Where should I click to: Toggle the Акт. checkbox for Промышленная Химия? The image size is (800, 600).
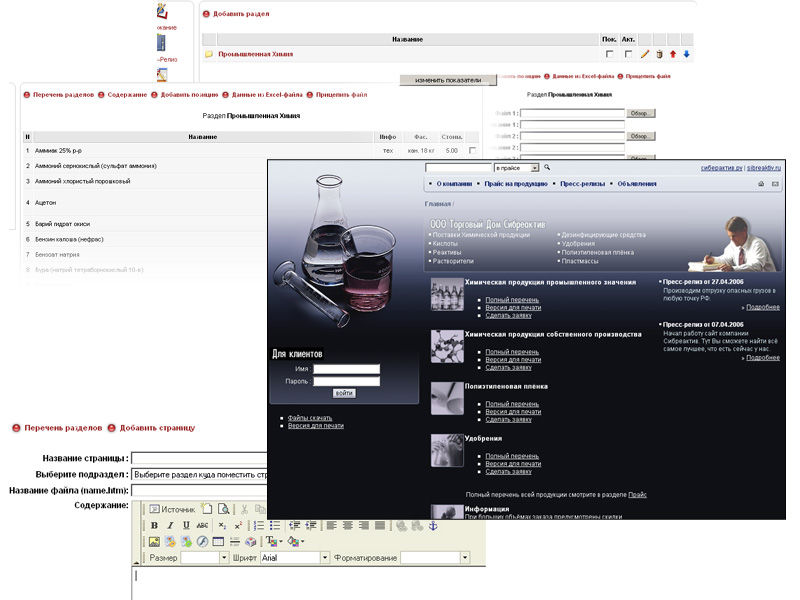click(x=628, y=54)
